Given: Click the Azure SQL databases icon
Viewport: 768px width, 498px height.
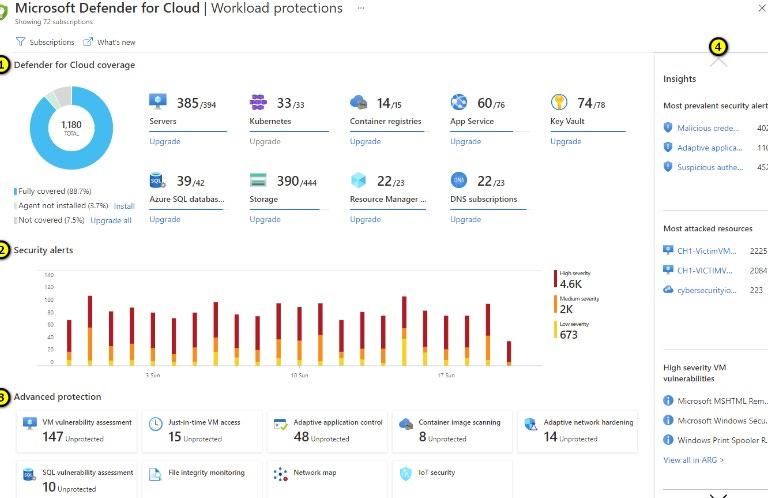Looking at the screenshot, I should [157, 180].
